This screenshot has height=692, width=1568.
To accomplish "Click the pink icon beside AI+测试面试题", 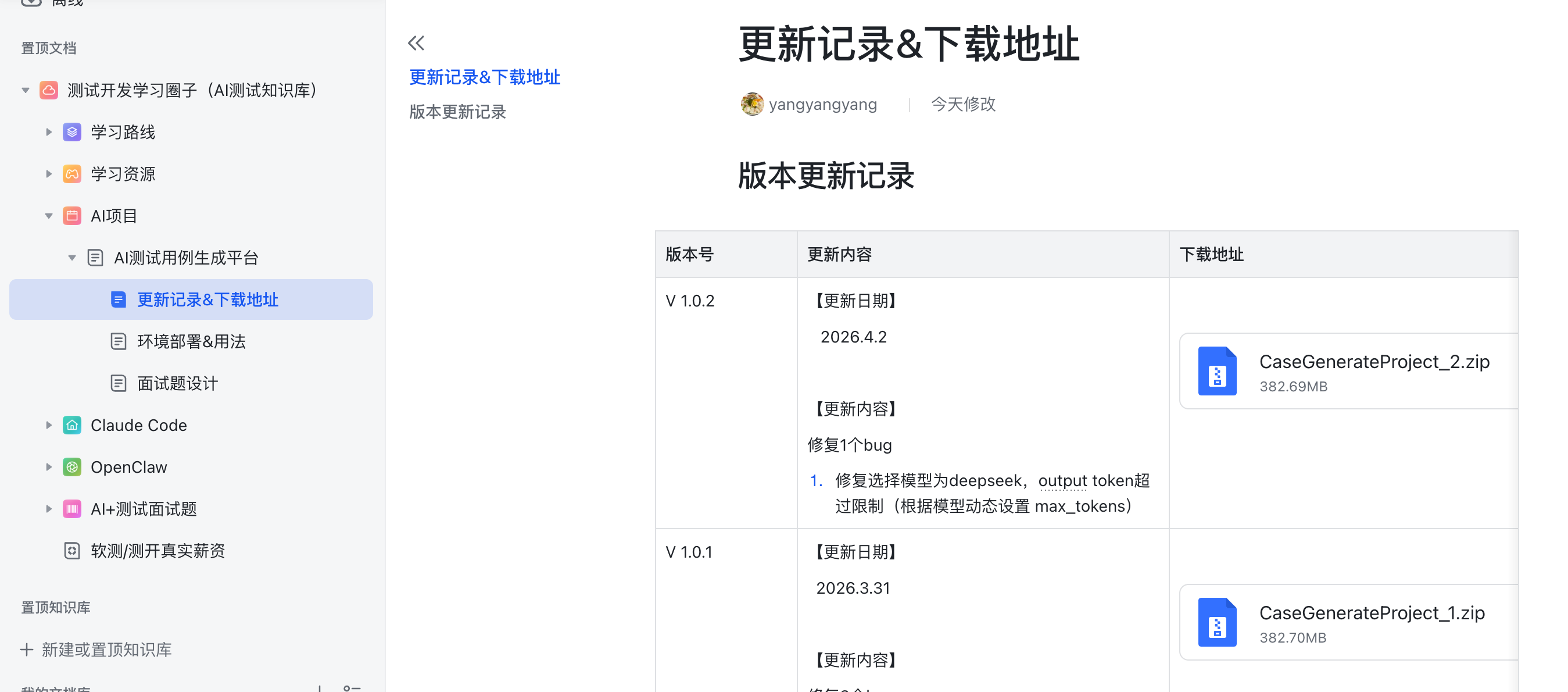I will pos(72,509).
